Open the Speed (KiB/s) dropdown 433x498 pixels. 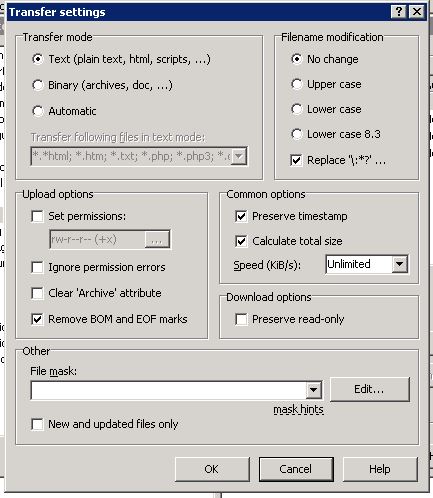click(x=399, y=264)
